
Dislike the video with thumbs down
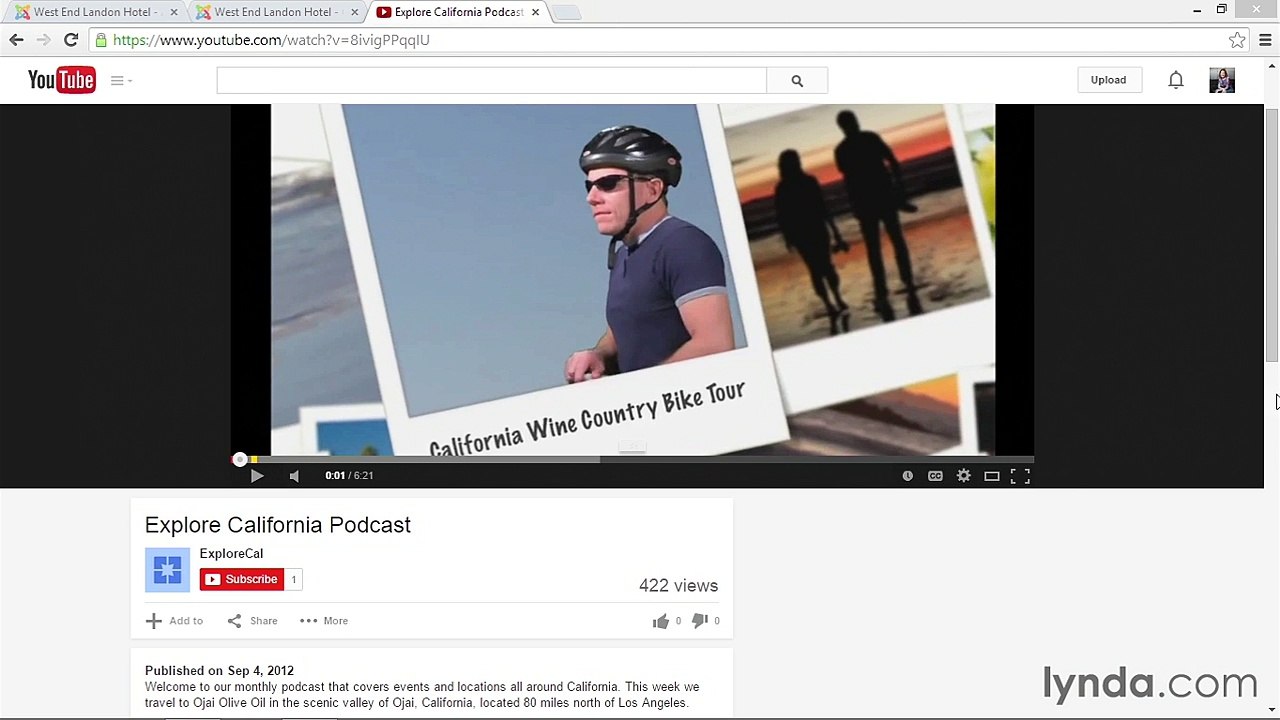point(700,621)
